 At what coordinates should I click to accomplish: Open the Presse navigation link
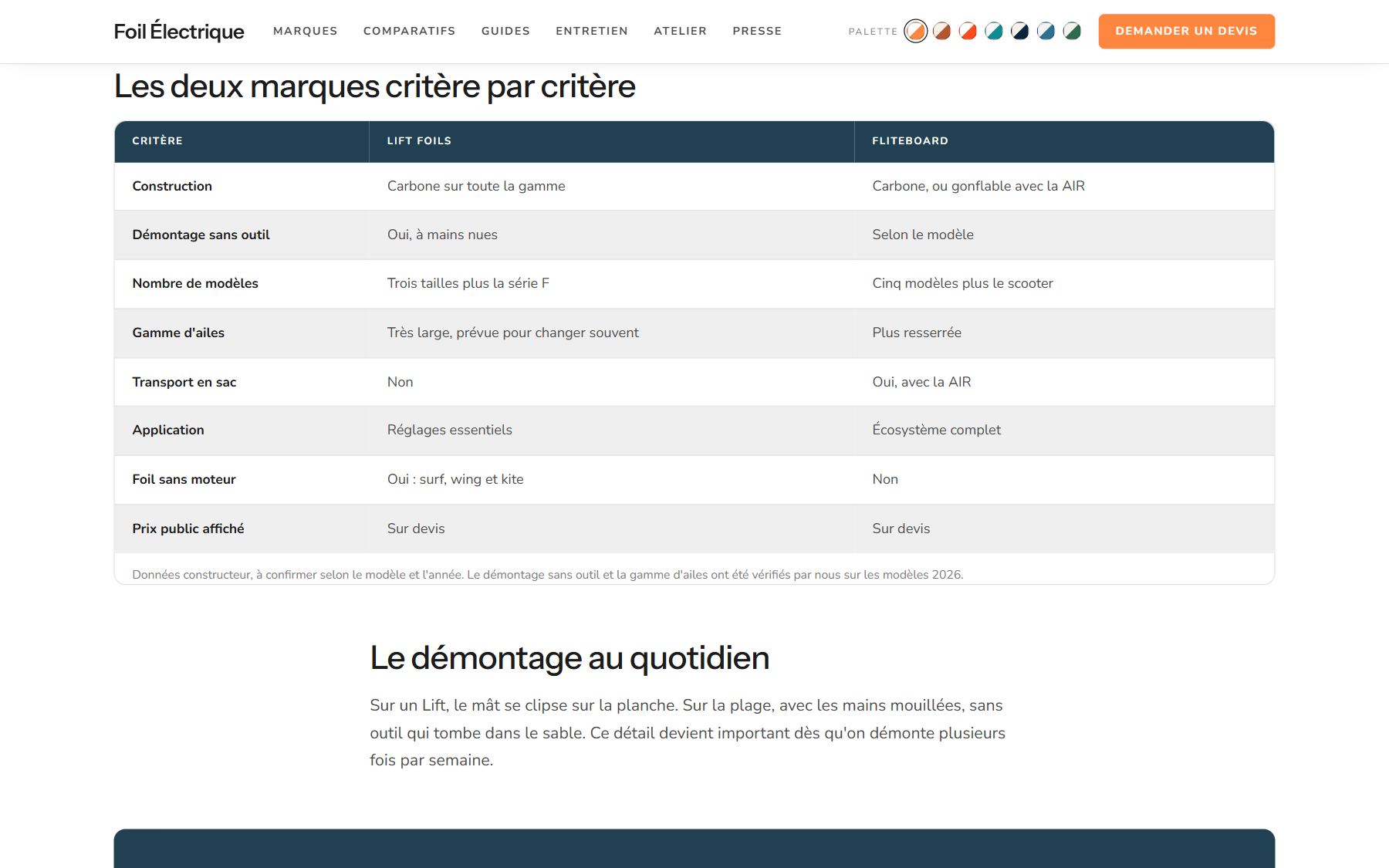coord(757,32)
